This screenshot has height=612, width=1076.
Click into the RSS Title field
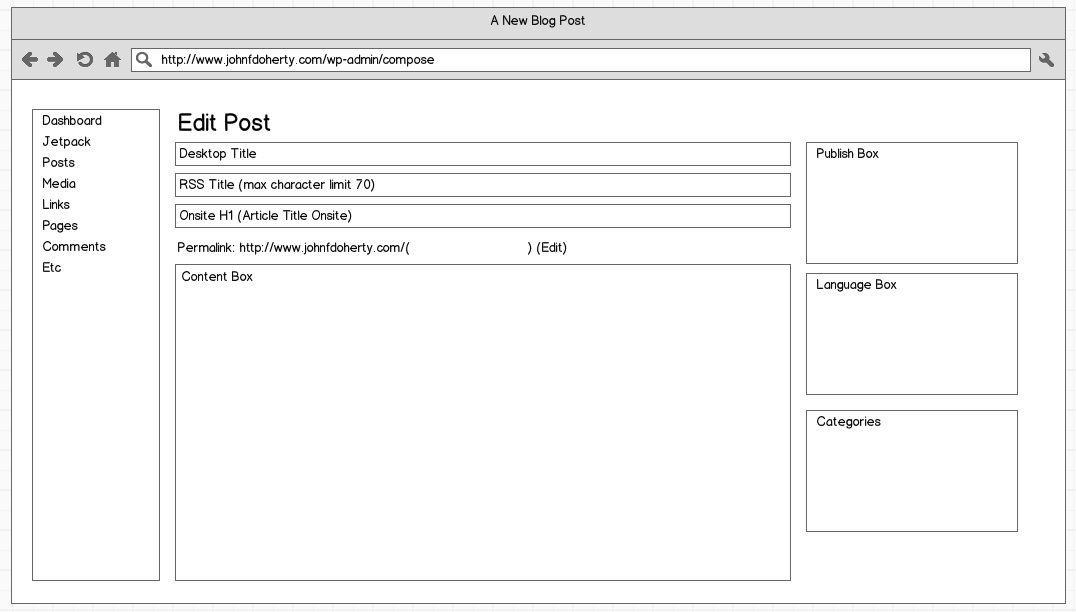(482, 185)
